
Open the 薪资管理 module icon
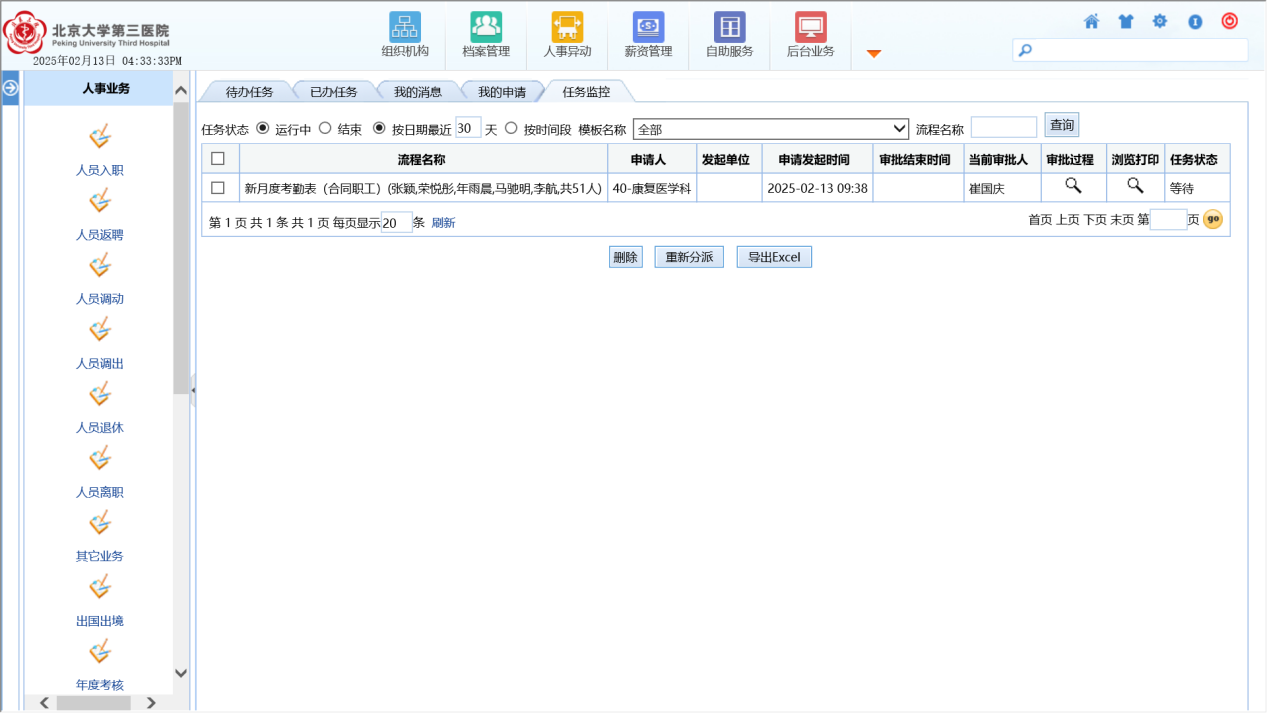pyautogui.click(x=648, y=27)
